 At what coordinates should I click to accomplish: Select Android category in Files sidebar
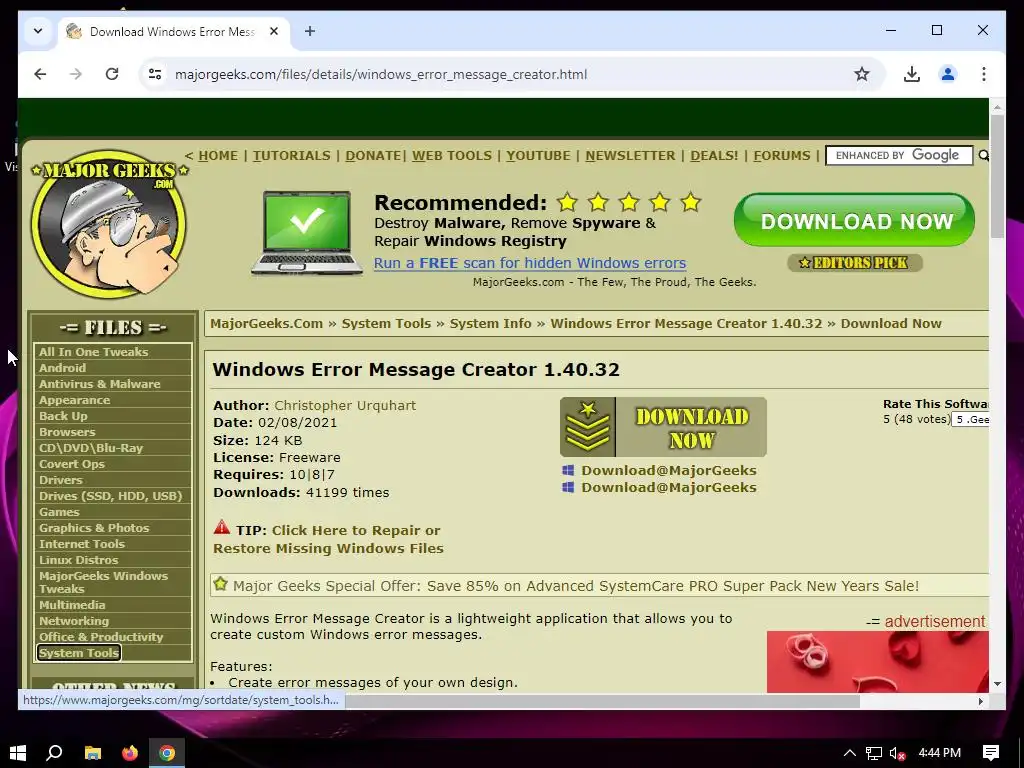click(x=62, y=368)
